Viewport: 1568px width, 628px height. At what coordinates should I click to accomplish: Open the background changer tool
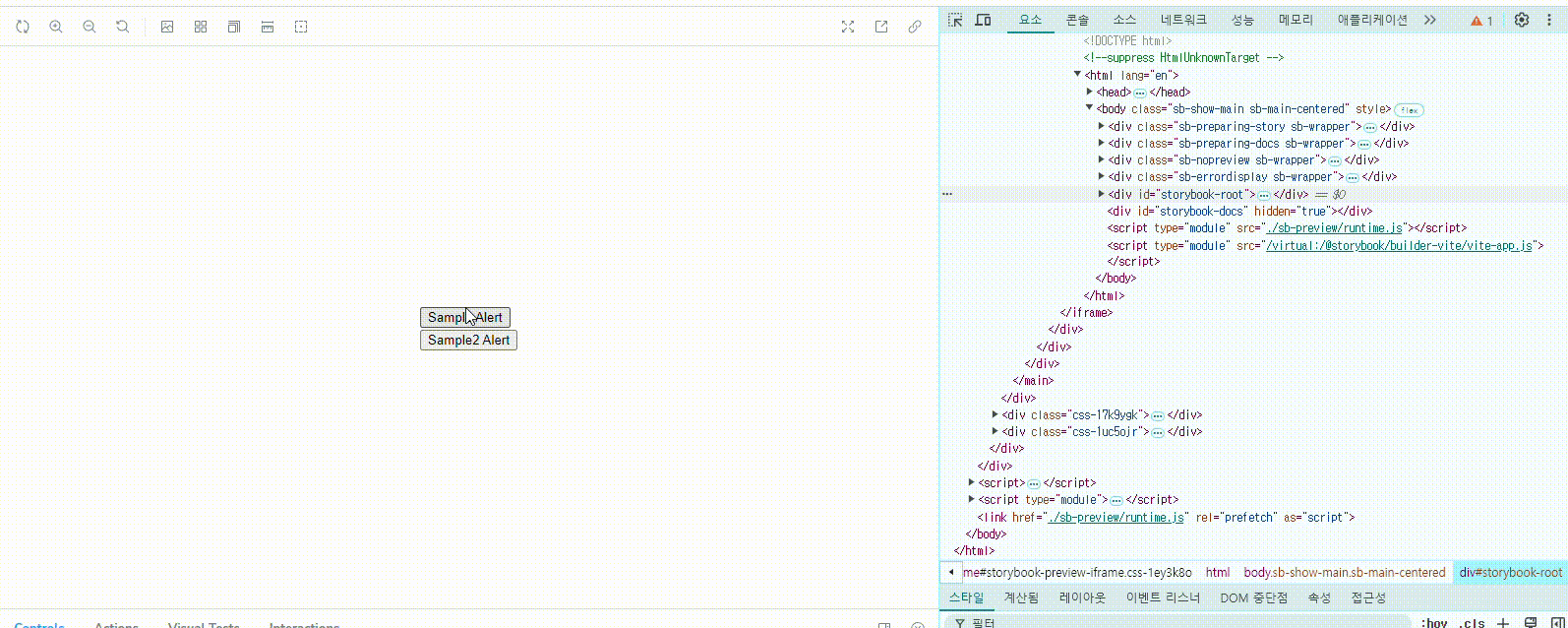167,27
